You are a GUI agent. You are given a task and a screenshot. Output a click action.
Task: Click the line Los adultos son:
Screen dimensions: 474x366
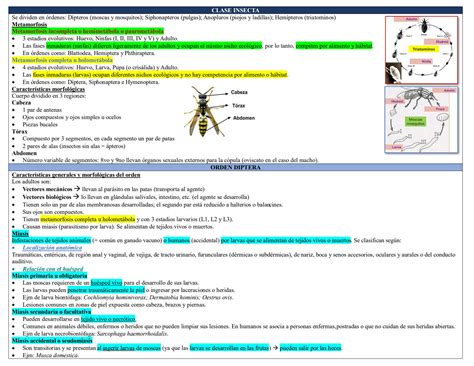pyautogui.click(x=31, y=182)
